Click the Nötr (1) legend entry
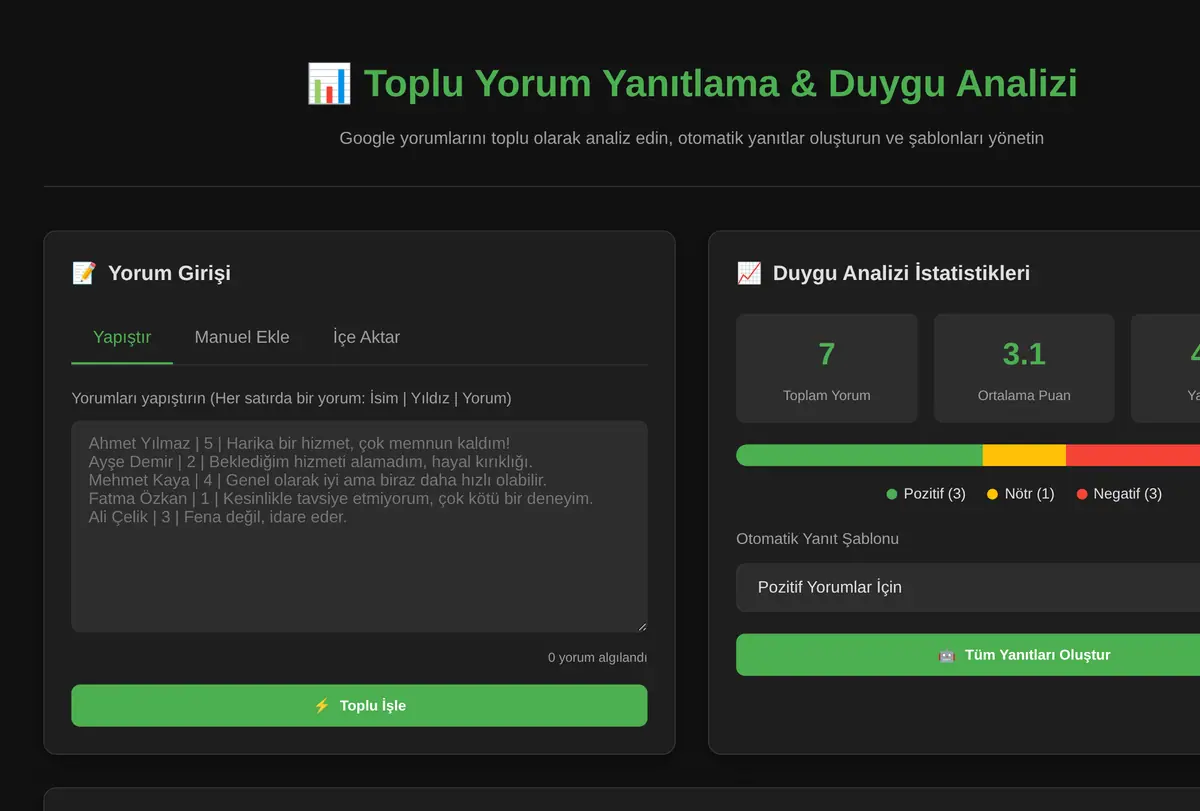This screenshot has height=811, width=1200. pos(1020,494)
